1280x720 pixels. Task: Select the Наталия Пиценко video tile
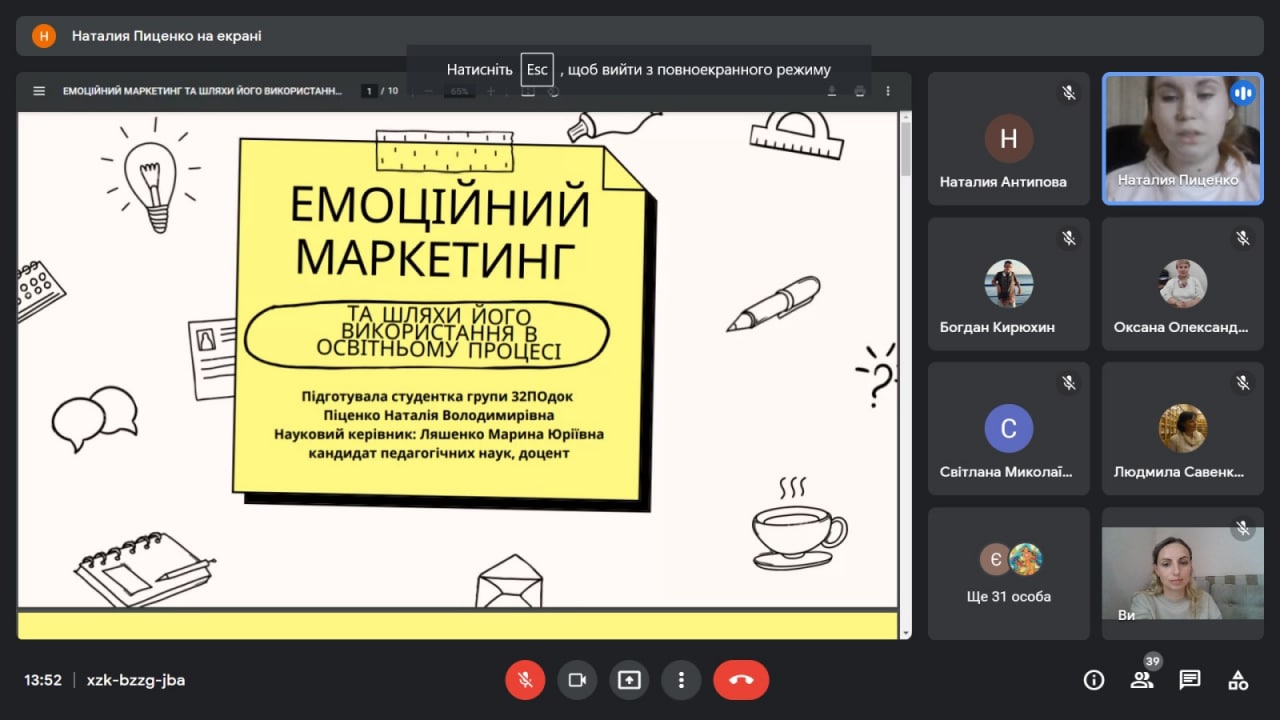(x=1183, y=139)
